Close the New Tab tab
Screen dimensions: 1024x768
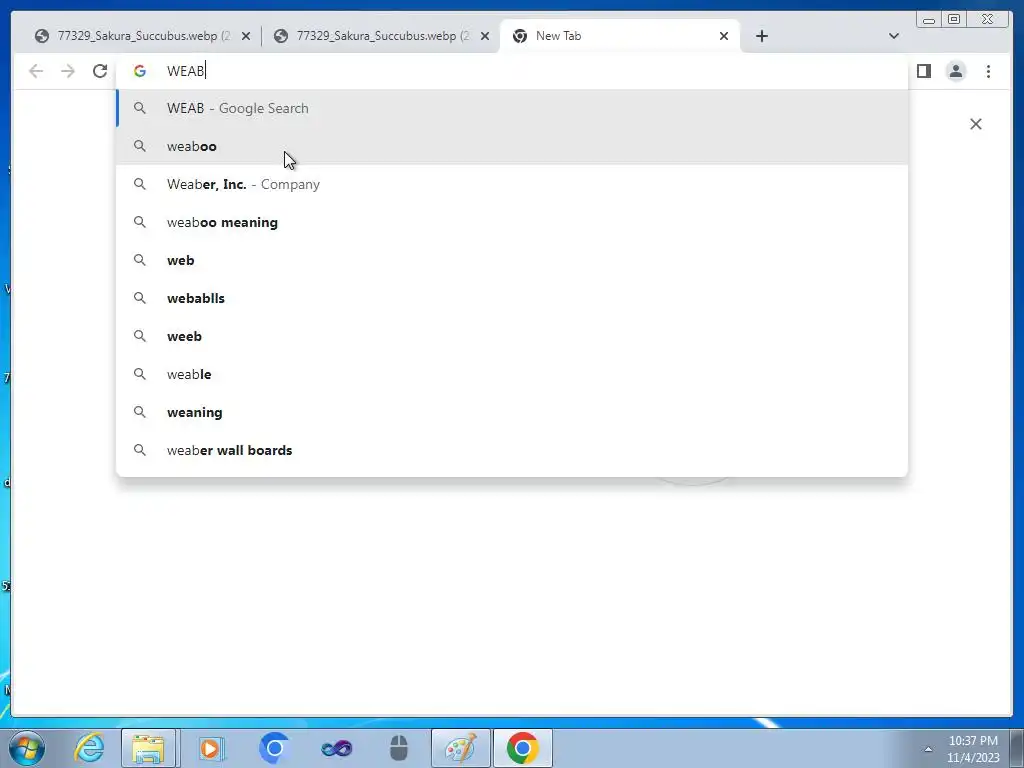pos(724,37)
